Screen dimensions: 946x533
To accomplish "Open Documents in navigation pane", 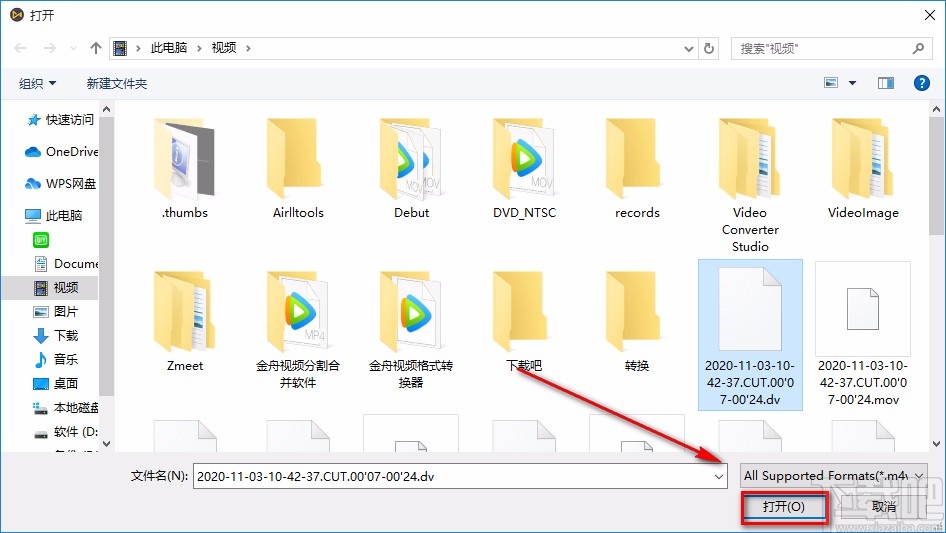I will point(66,263).
